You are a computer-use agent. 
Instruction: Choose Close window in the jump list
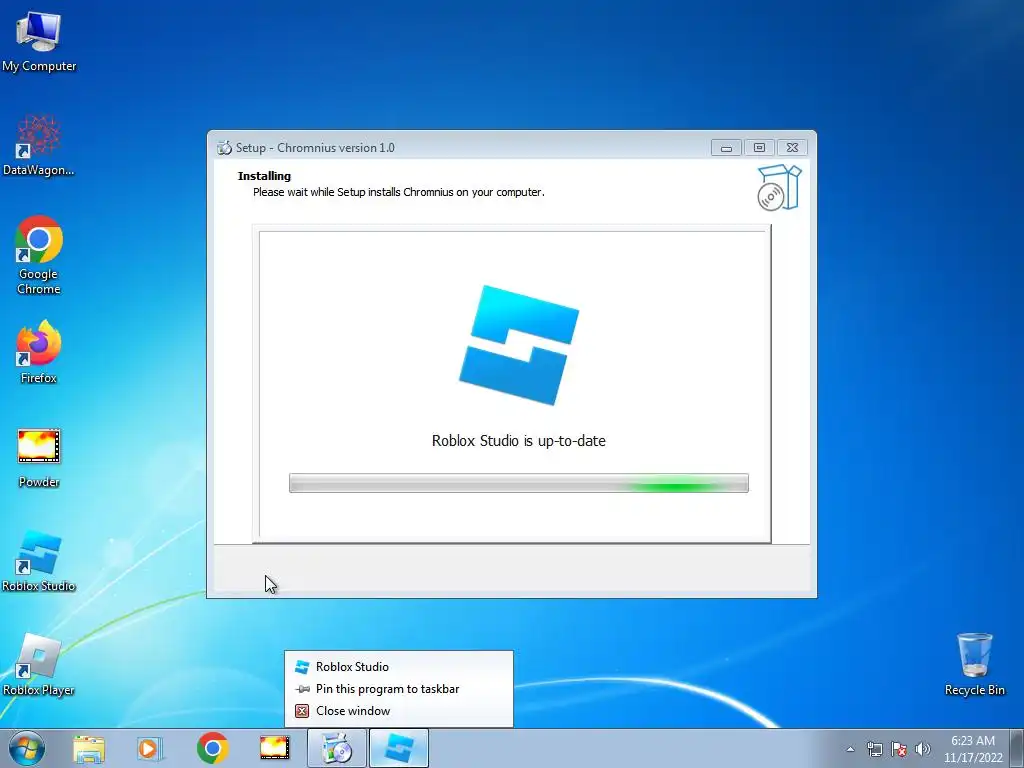[x=398, y=711]
